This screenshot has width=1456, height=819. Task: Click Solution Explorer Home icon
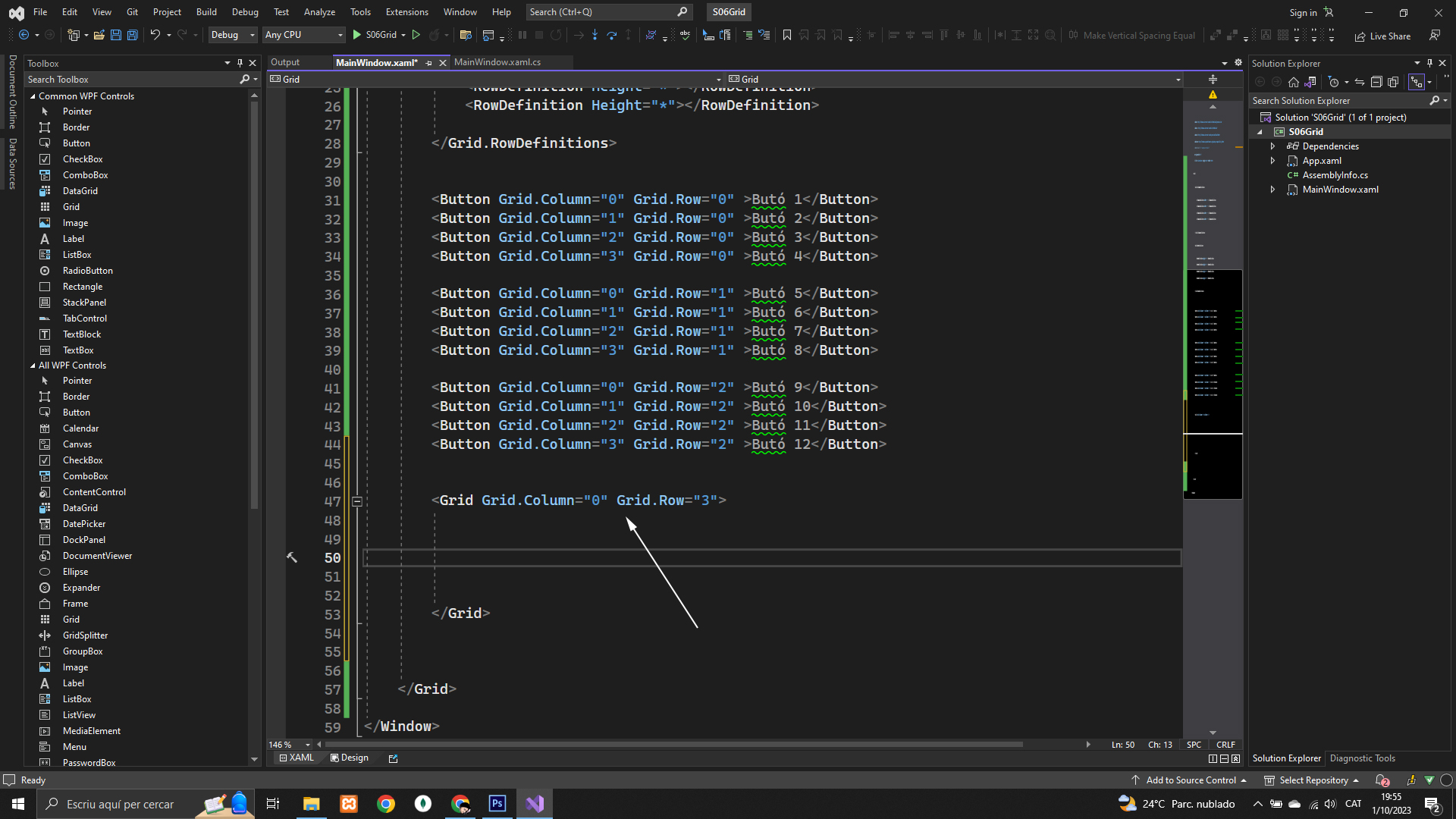click(x=1294, y=82)
